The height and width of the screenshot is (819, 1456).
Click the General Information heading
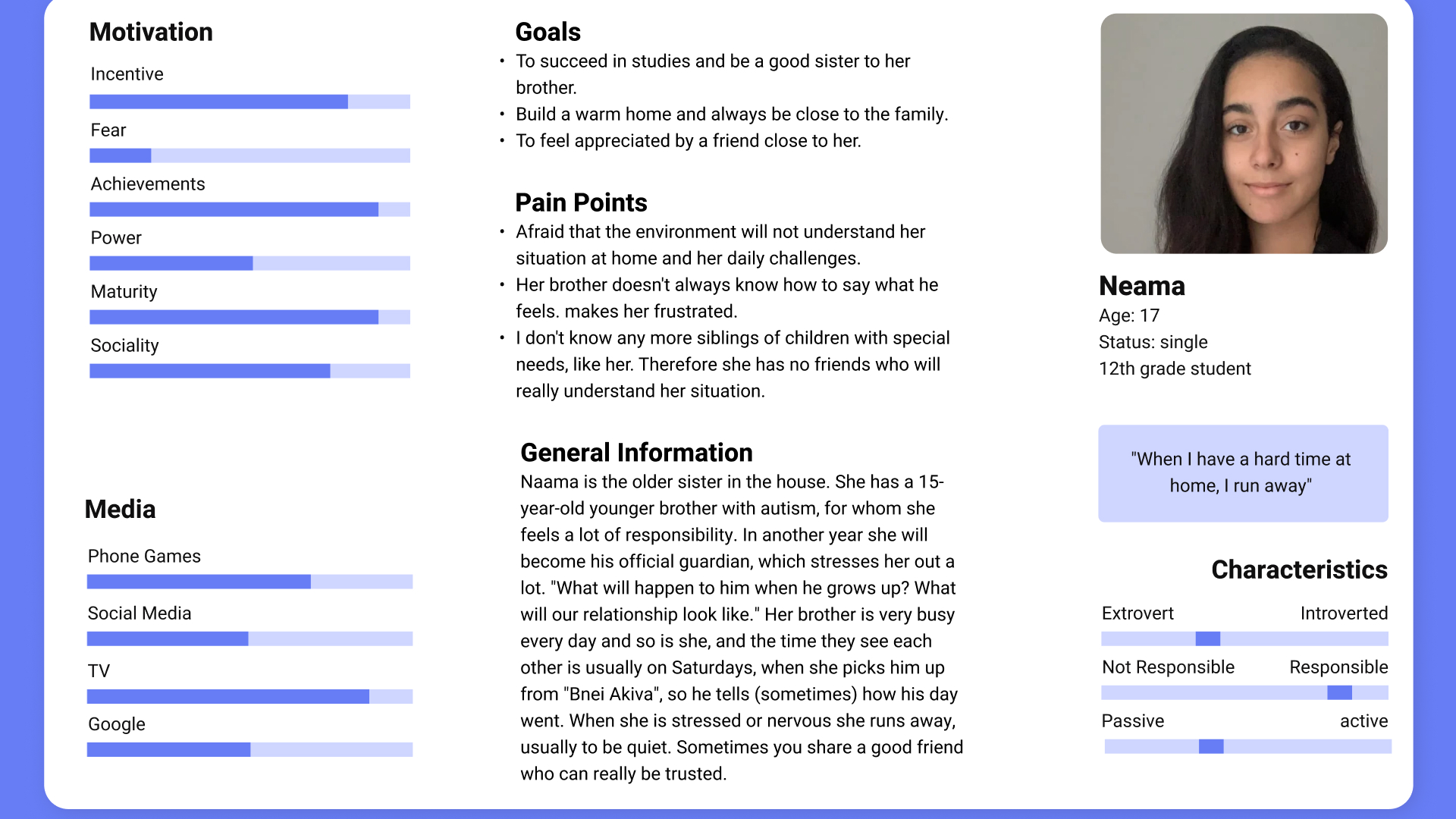[637, 453]
